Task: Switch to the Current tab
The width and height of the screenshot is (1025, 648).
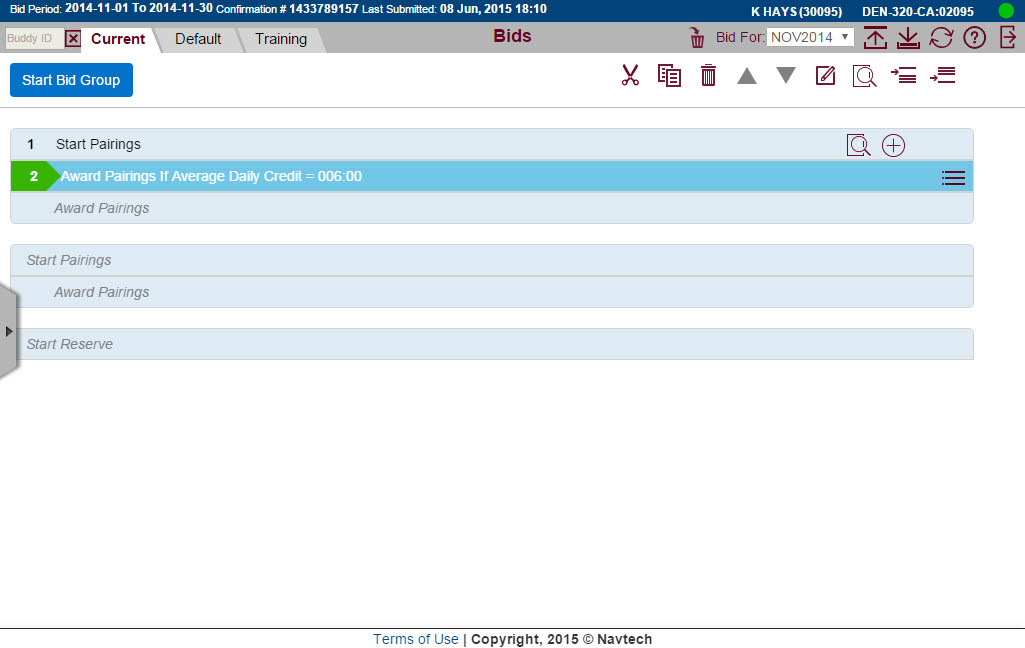Action: tap(118, 39)
